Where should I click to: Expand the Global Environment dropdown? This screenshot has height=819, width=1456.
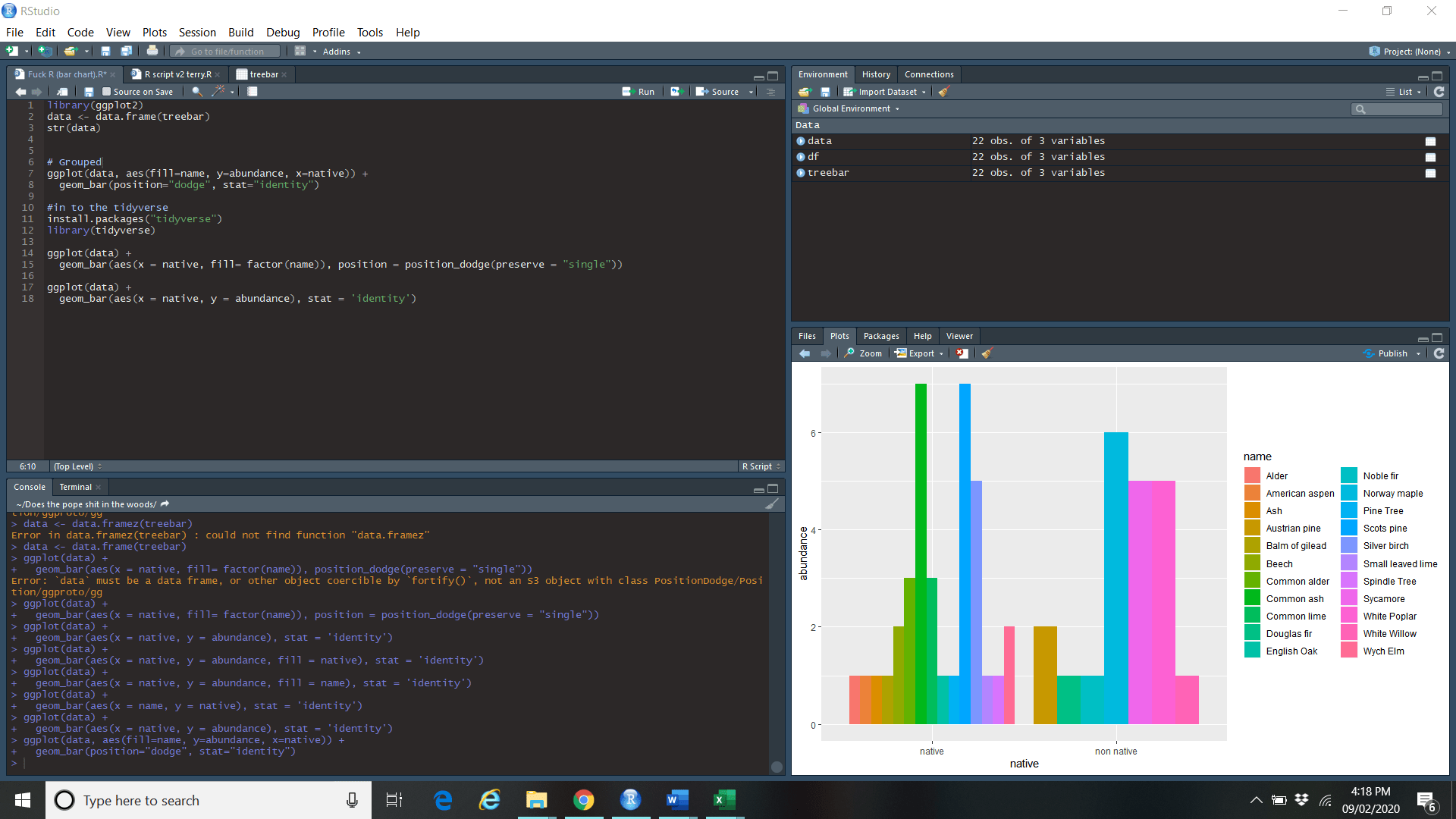click(x=855, y=108)
